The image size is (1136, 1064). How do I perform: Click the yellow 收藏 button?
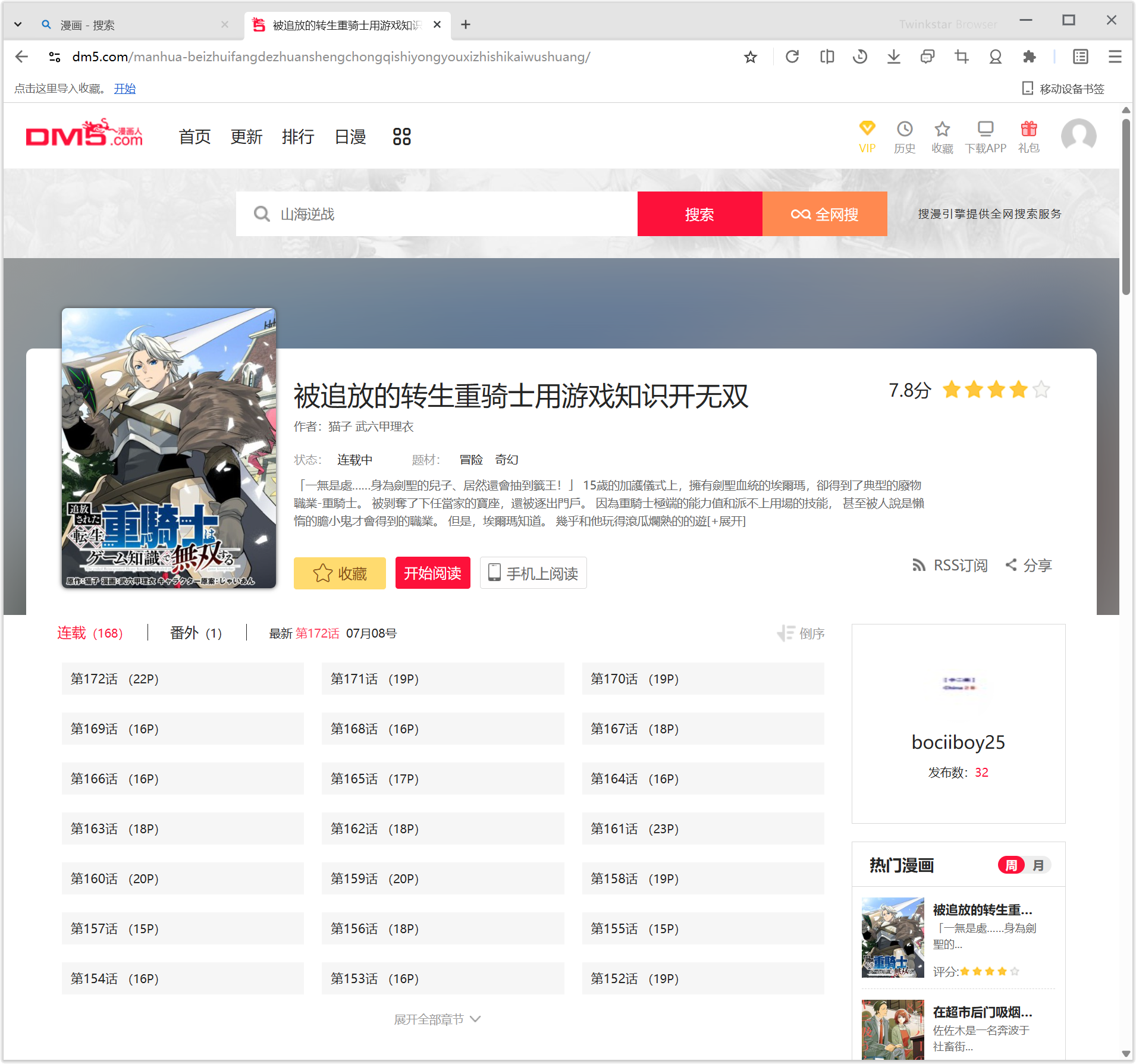pos(340,573)
